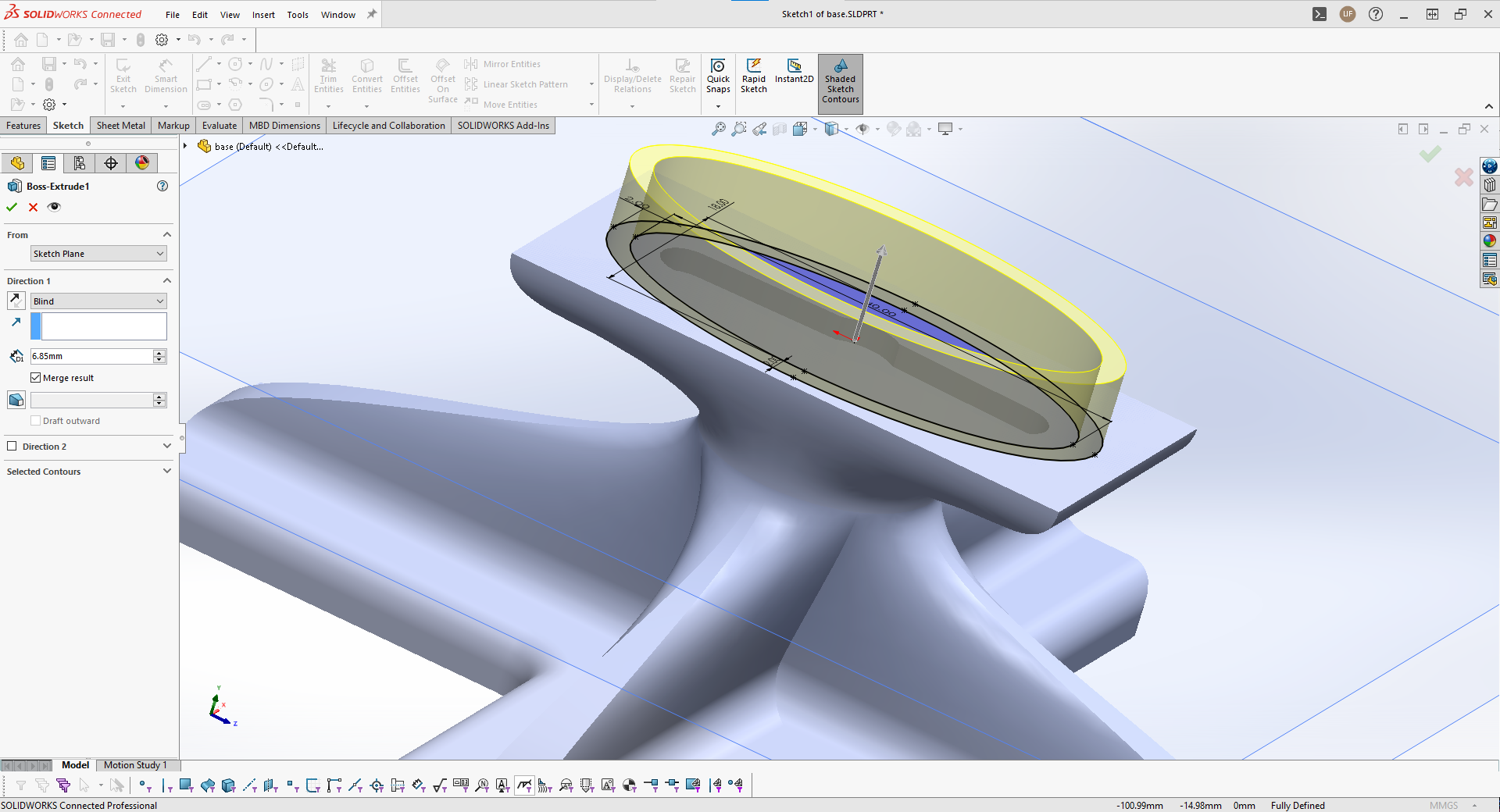Click Move Entities
The height and width of the screenshot is (812, 1500).
tap(501, 105)
